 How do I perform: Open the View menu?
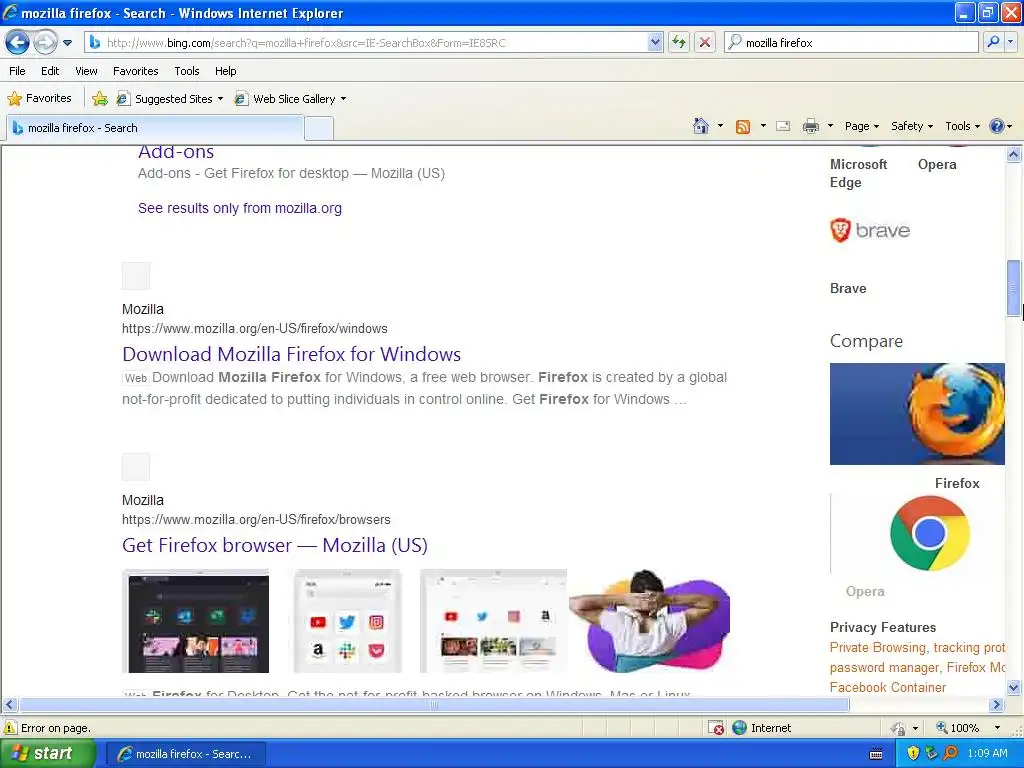[86, 71]
